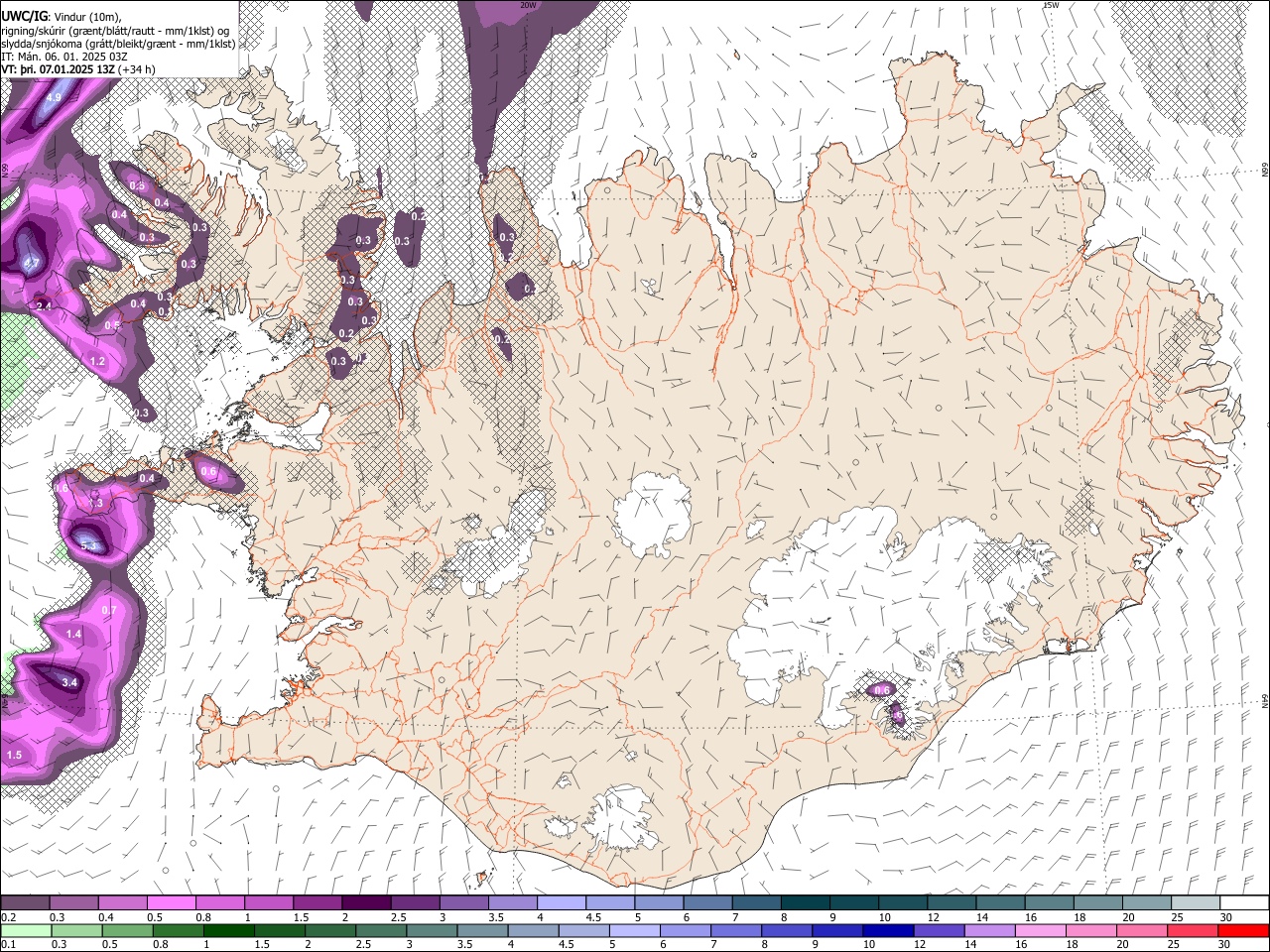Image resolution: width=1270 pixels, height=952 pixels.
Task: Click the 2.4 snowfall value on map
Action: click(44, 306)
